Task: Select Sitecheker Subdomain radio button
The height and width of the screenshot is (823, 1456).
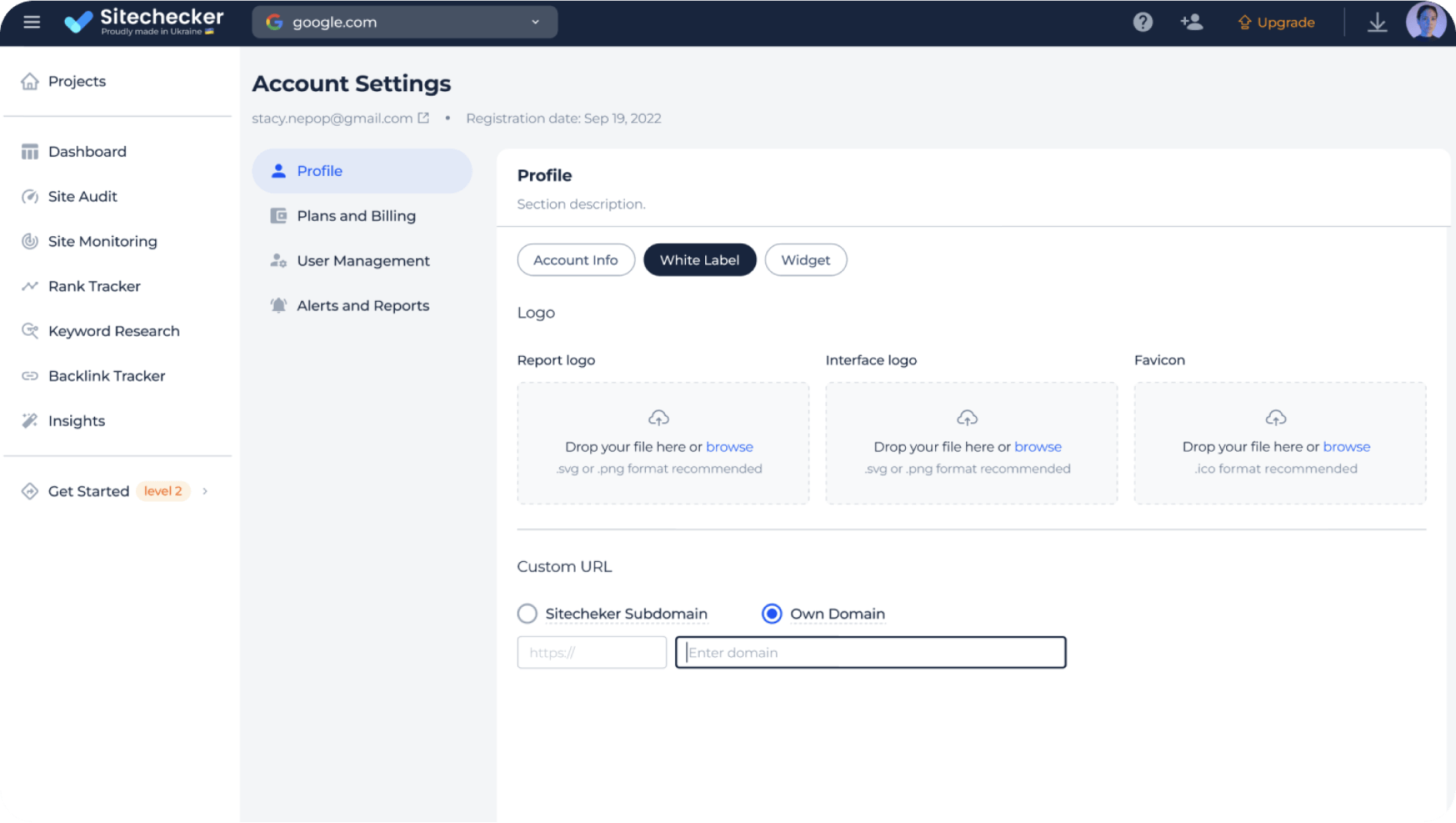Action: point(527,613)
